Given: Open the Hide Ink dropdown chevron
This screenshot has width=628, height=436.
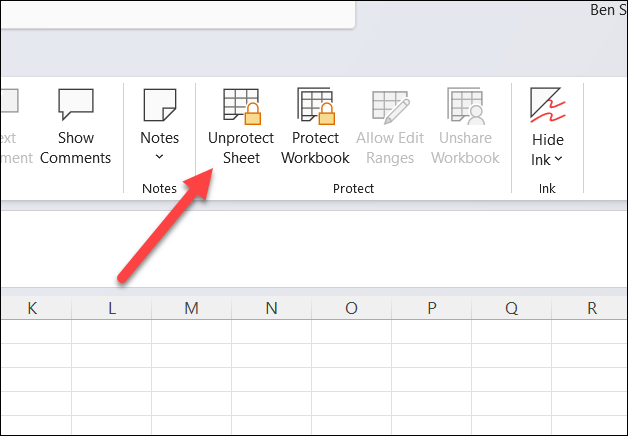Looking at the screenshot, I should (x=559, y=160).
